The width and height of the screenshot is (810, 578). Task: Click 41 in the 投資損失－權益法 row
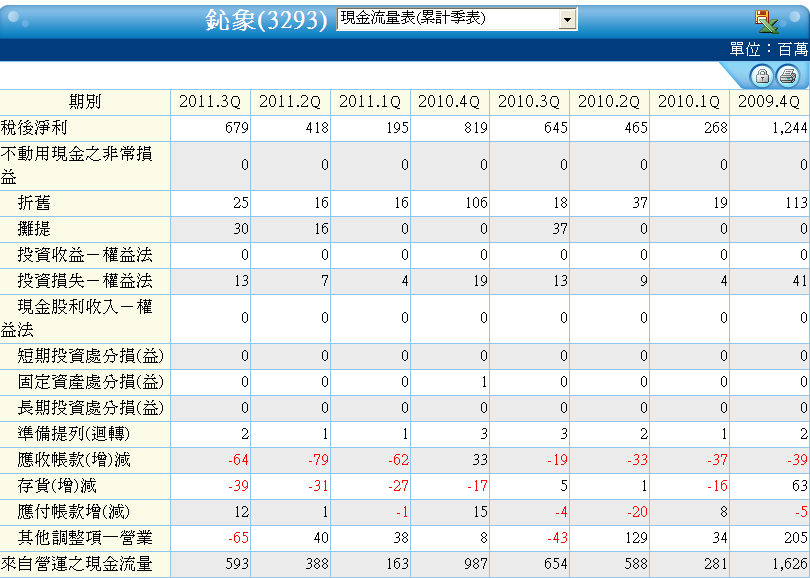point(800,280)
